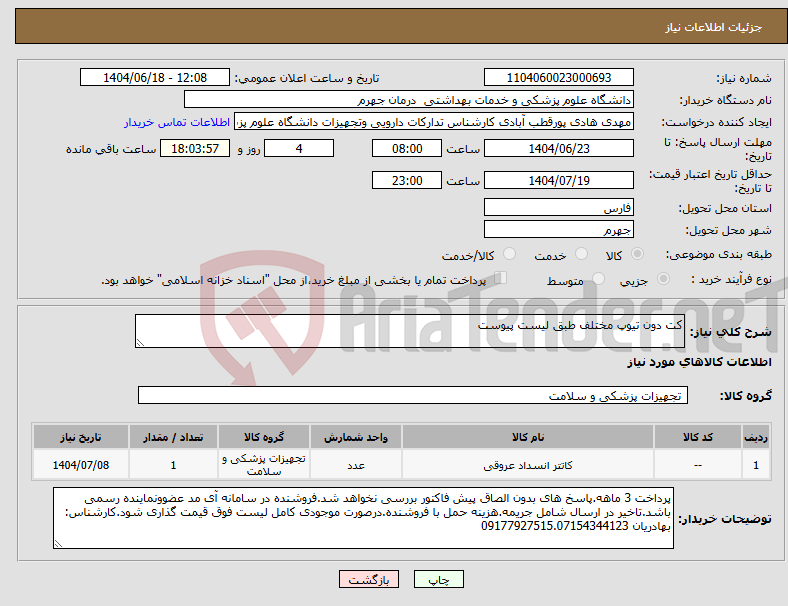Click the تاریخ نیاز column header
This screenshot has width=788, height=606.
coord(81,437)
